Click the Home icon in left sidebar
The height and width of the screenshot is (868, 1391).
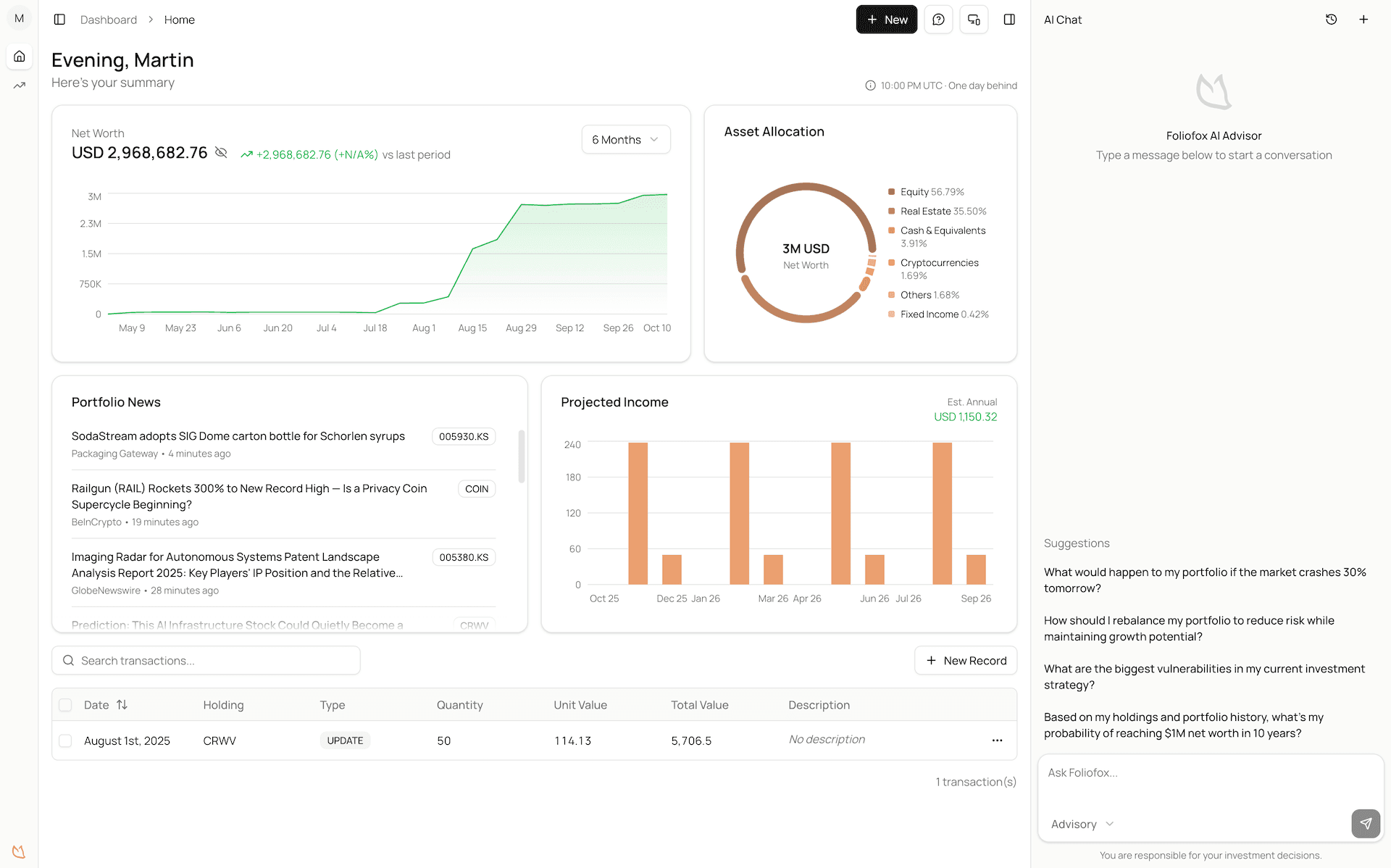click(x=20, y=57)
